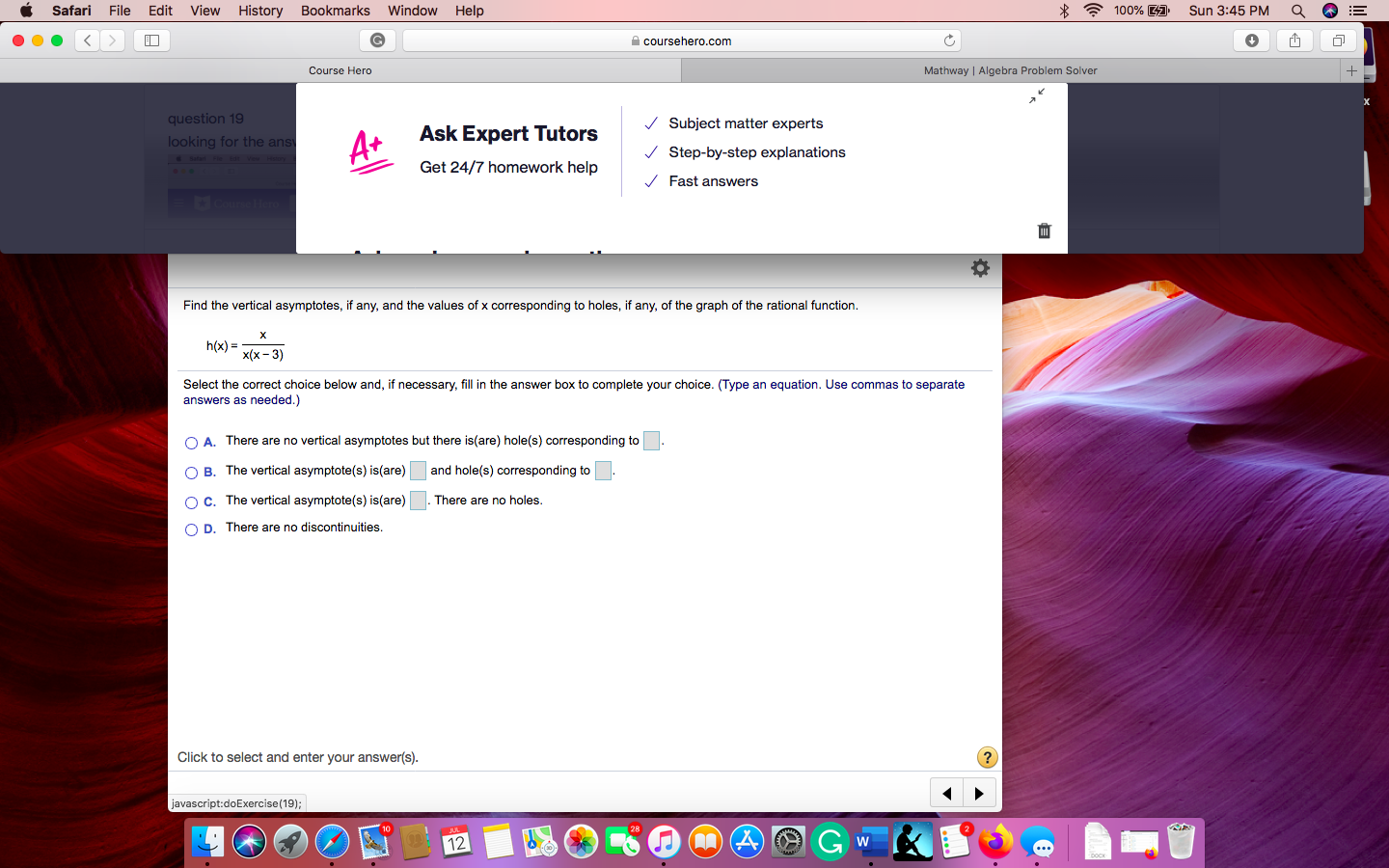The height and width of the screenshot is (868, 1389).
Task: Select answer choice B radio button
Action: [191, 473]
